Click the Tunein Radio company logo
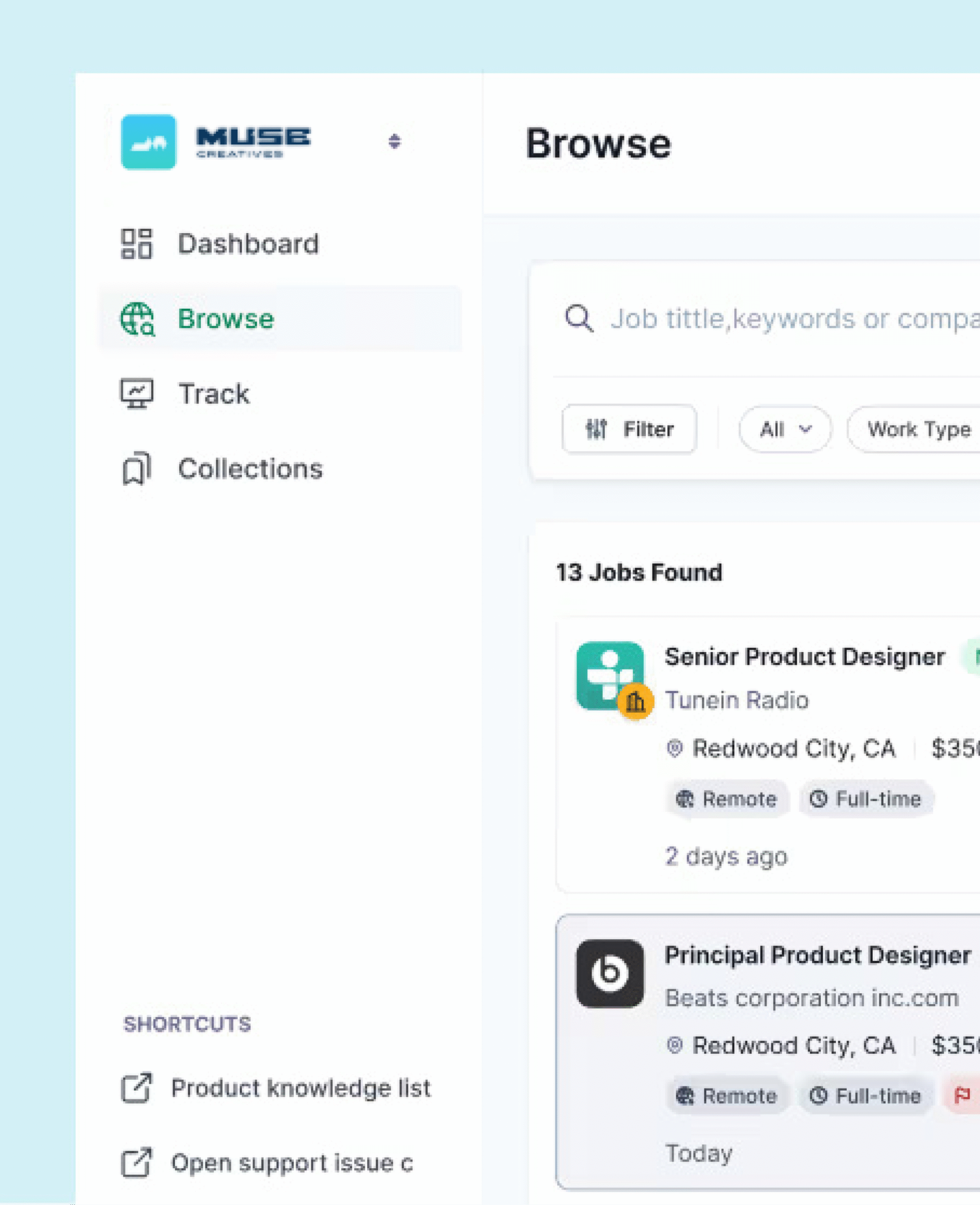The height and width of the screenshot is (1205, 980). point(607,672)
